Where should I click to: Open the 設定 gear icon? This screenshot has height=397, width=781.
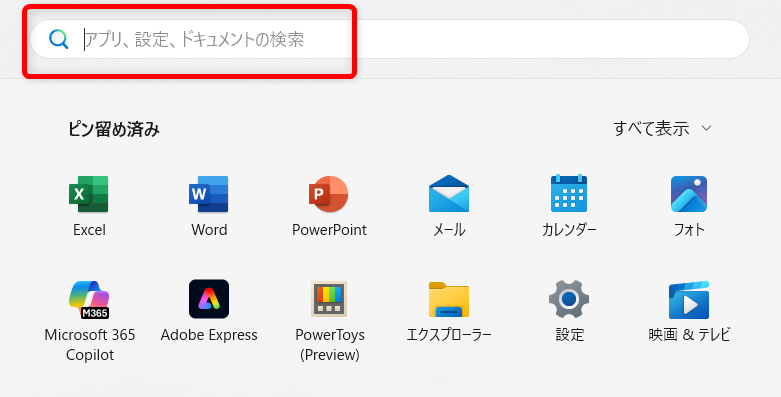[569, 299]
